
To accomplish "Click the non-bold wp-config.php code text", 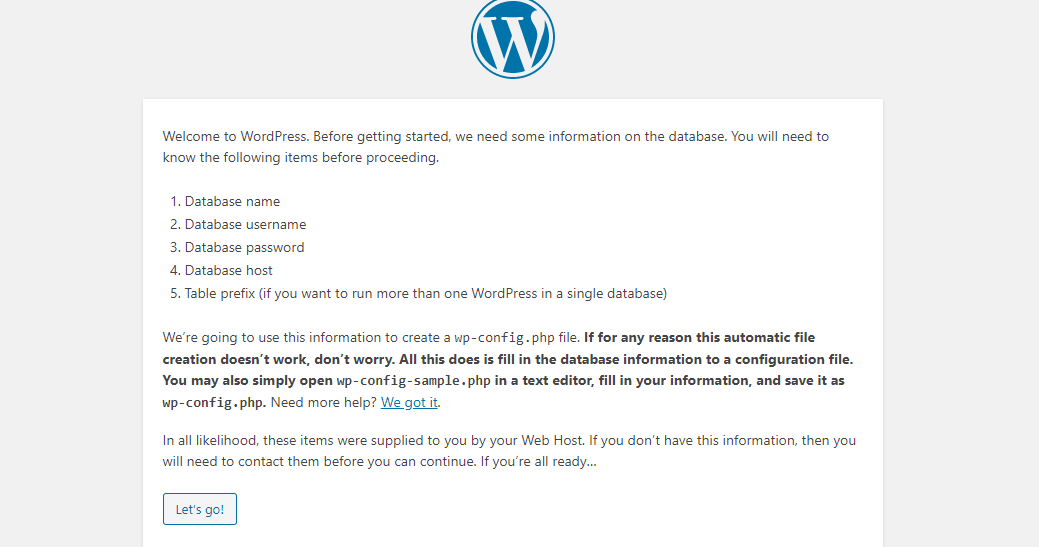I will [x=504, y=338].
